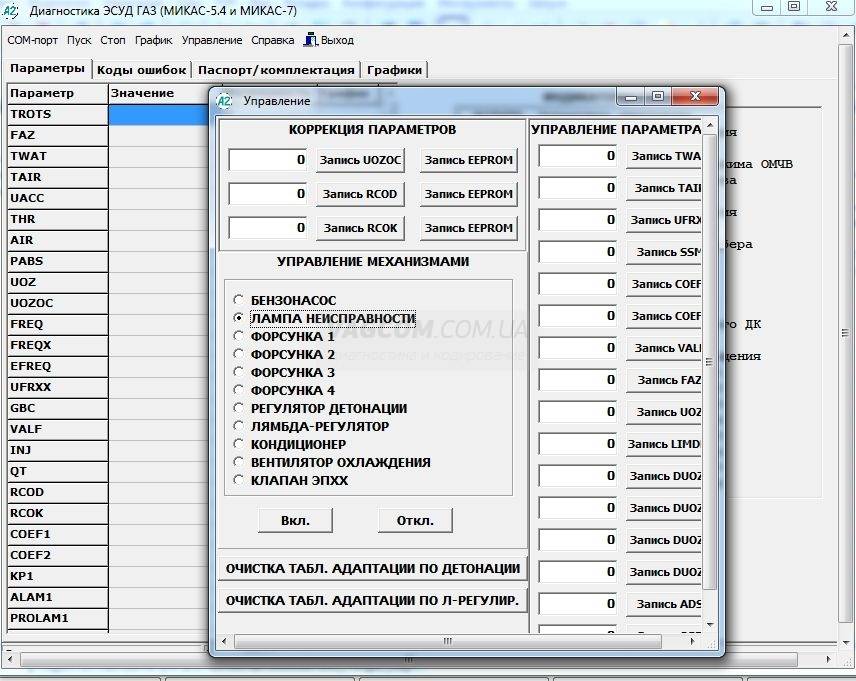Viewport: 856px width, 681px height.
Task: Open the COM-порт menu
Action: (32, 40)
